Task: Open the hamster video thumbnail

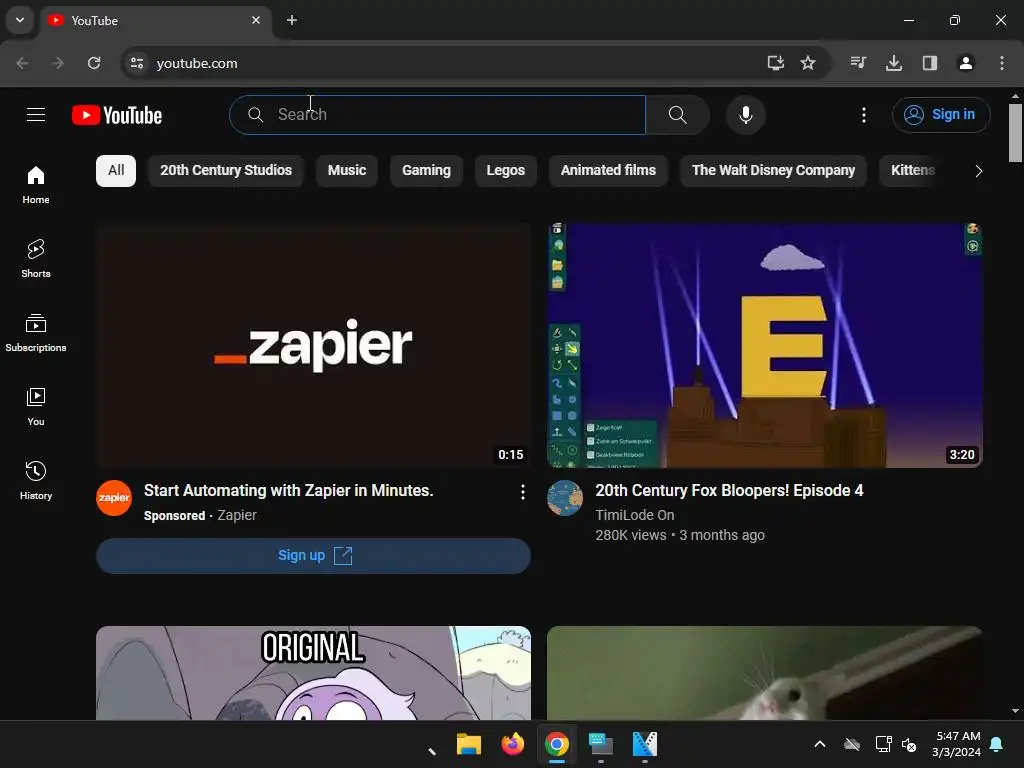Action: [x=765, y=673]
